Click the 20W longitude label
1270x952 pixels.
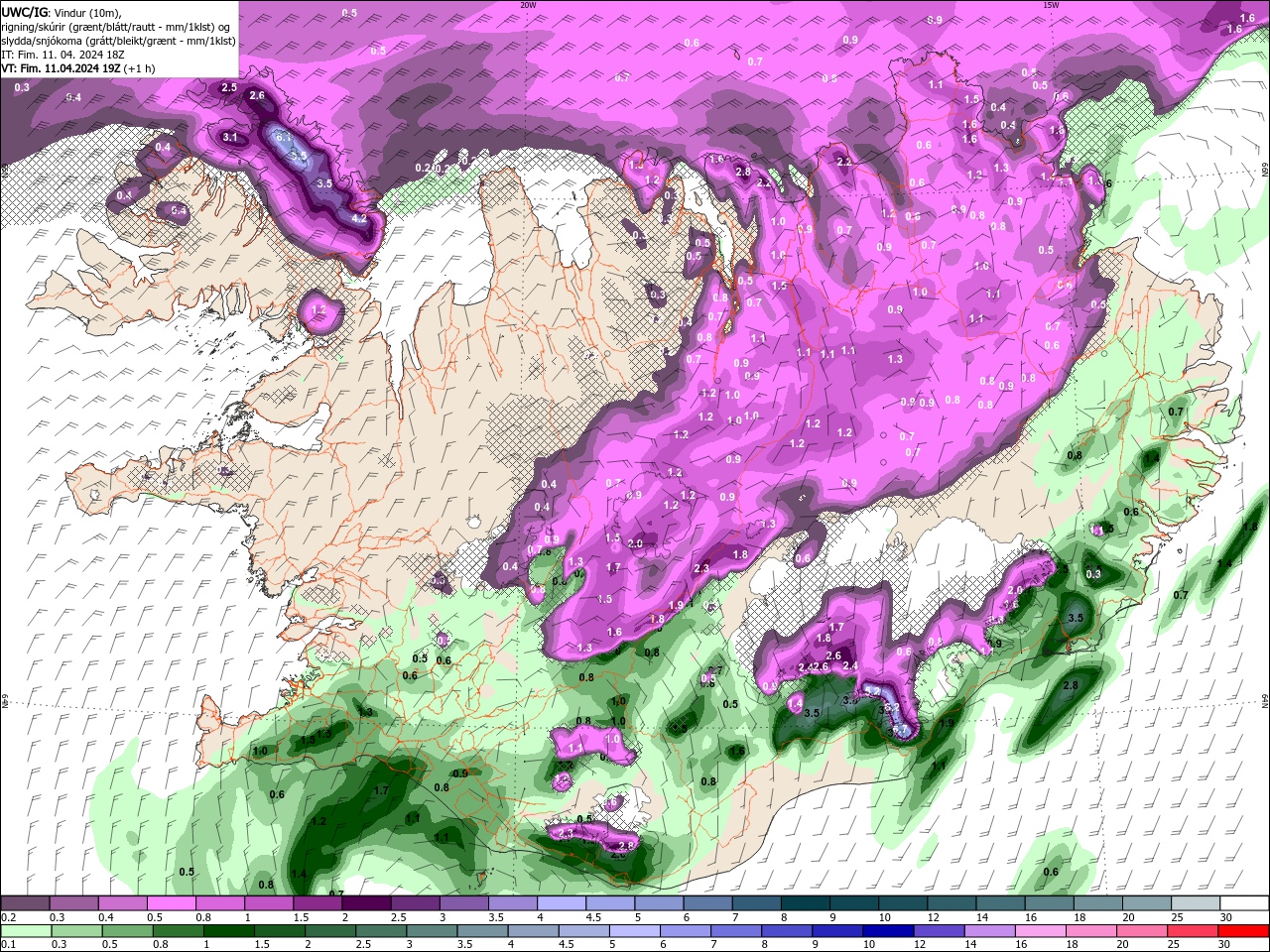528,5
